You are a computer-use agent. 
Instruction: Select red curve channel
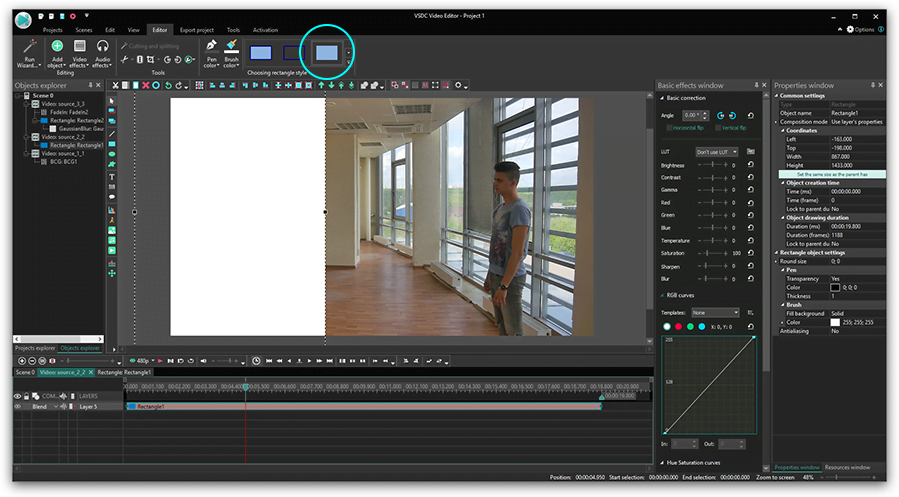678,327
